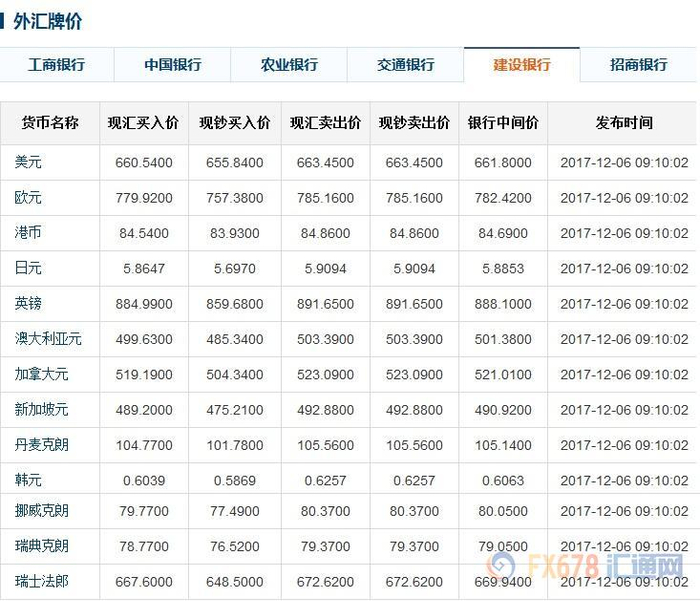The height and width of the screenshot is (601, 700).
Task: Click the value 884.9900
Action: pyautogui.click(x=144, y=304)
